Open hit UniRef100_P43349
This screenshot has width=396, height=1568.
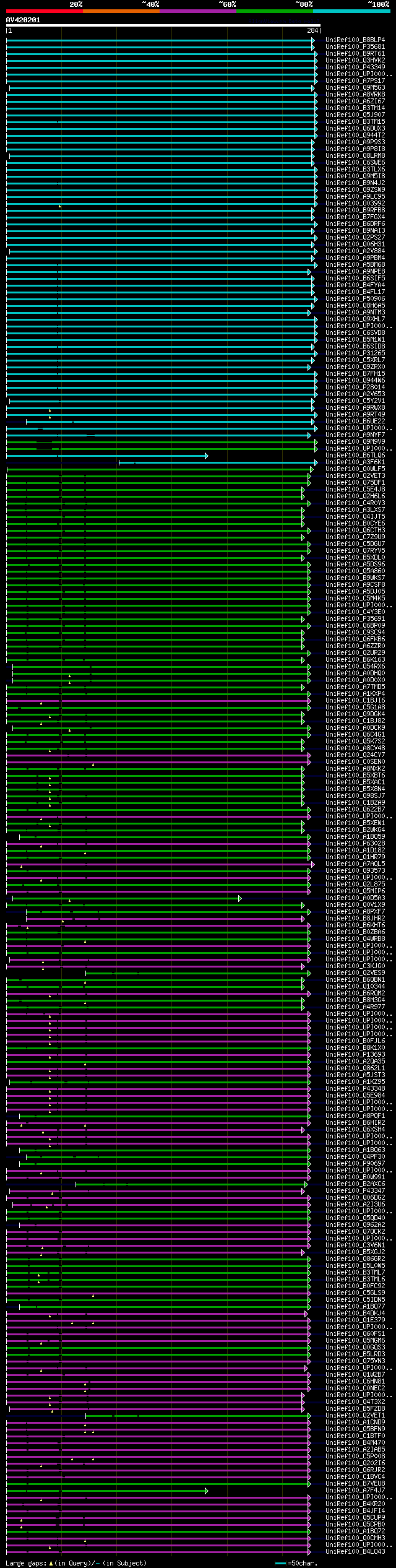tap(355, 67)
